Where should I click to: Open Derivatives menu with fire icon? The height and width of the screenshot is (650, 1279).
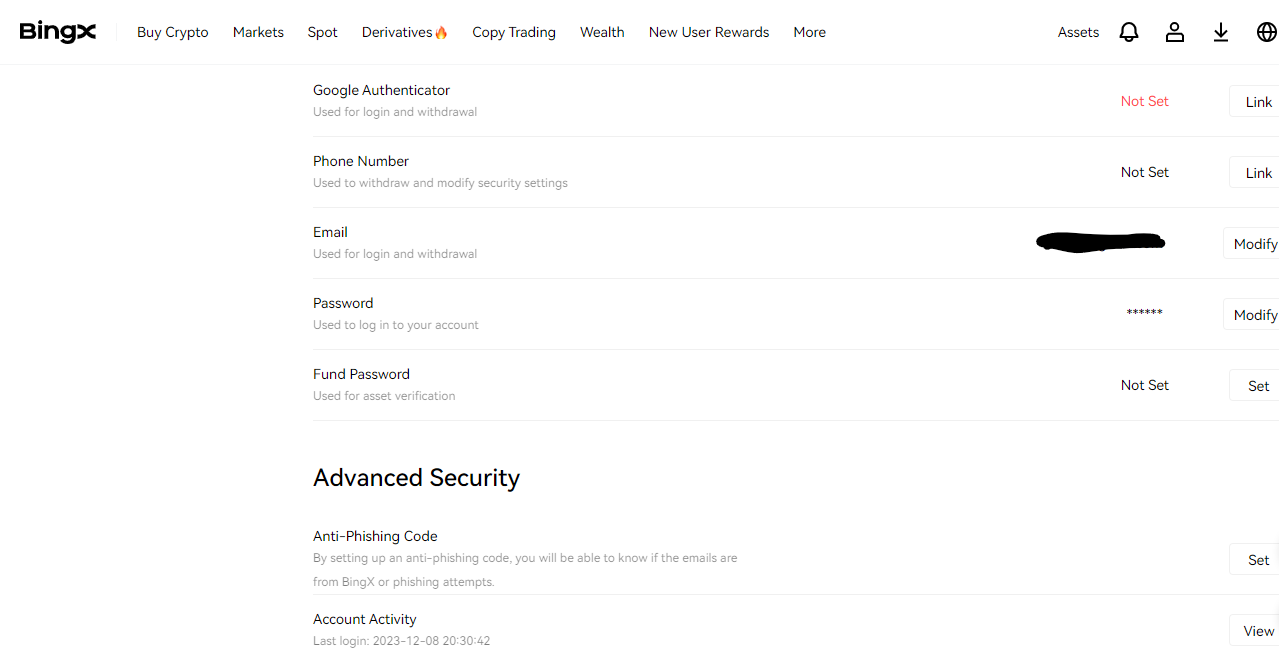(x=405, y=32)
